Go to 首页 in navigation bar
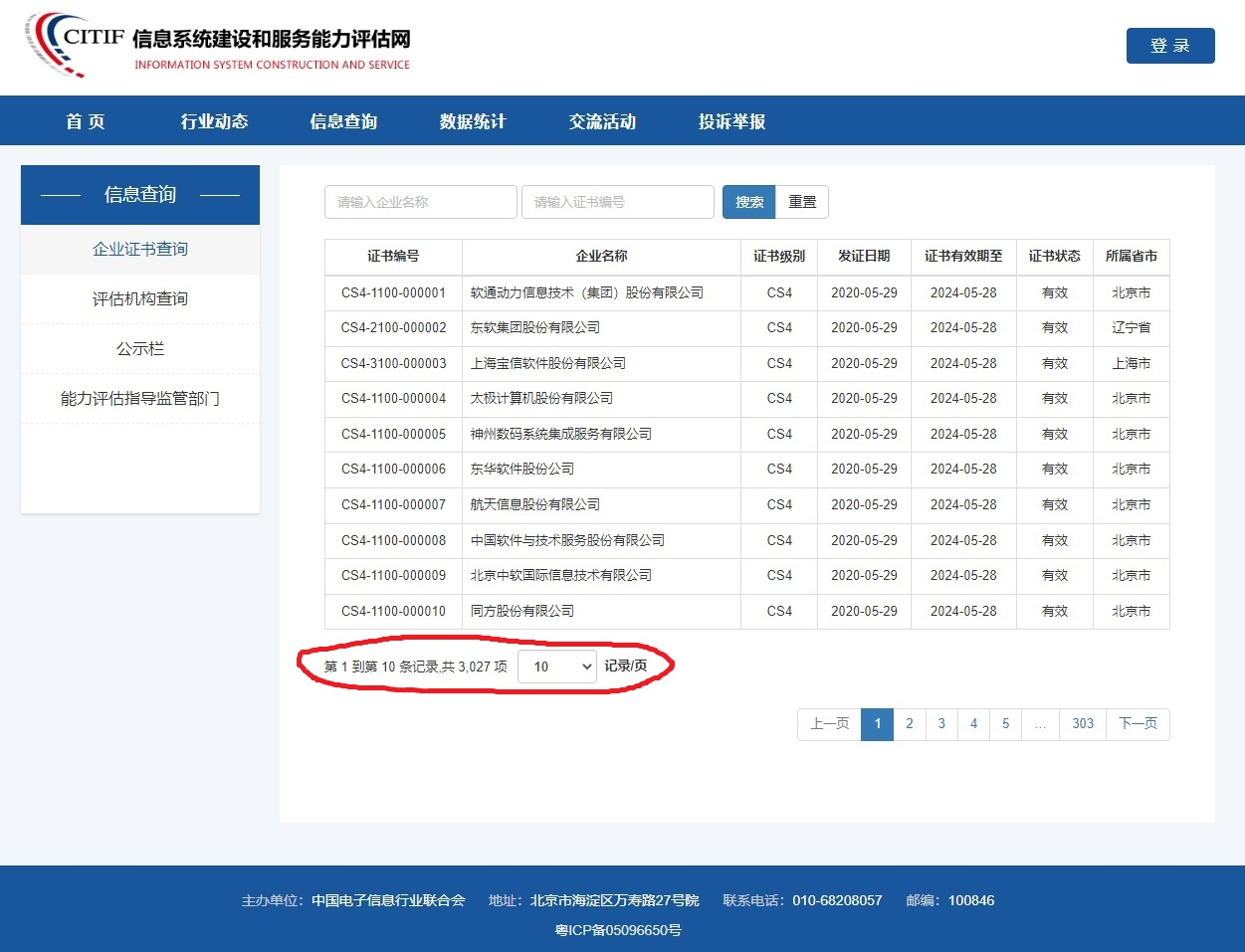The image size is (1245, 952). pyautogui.click(x=86, y=121)
